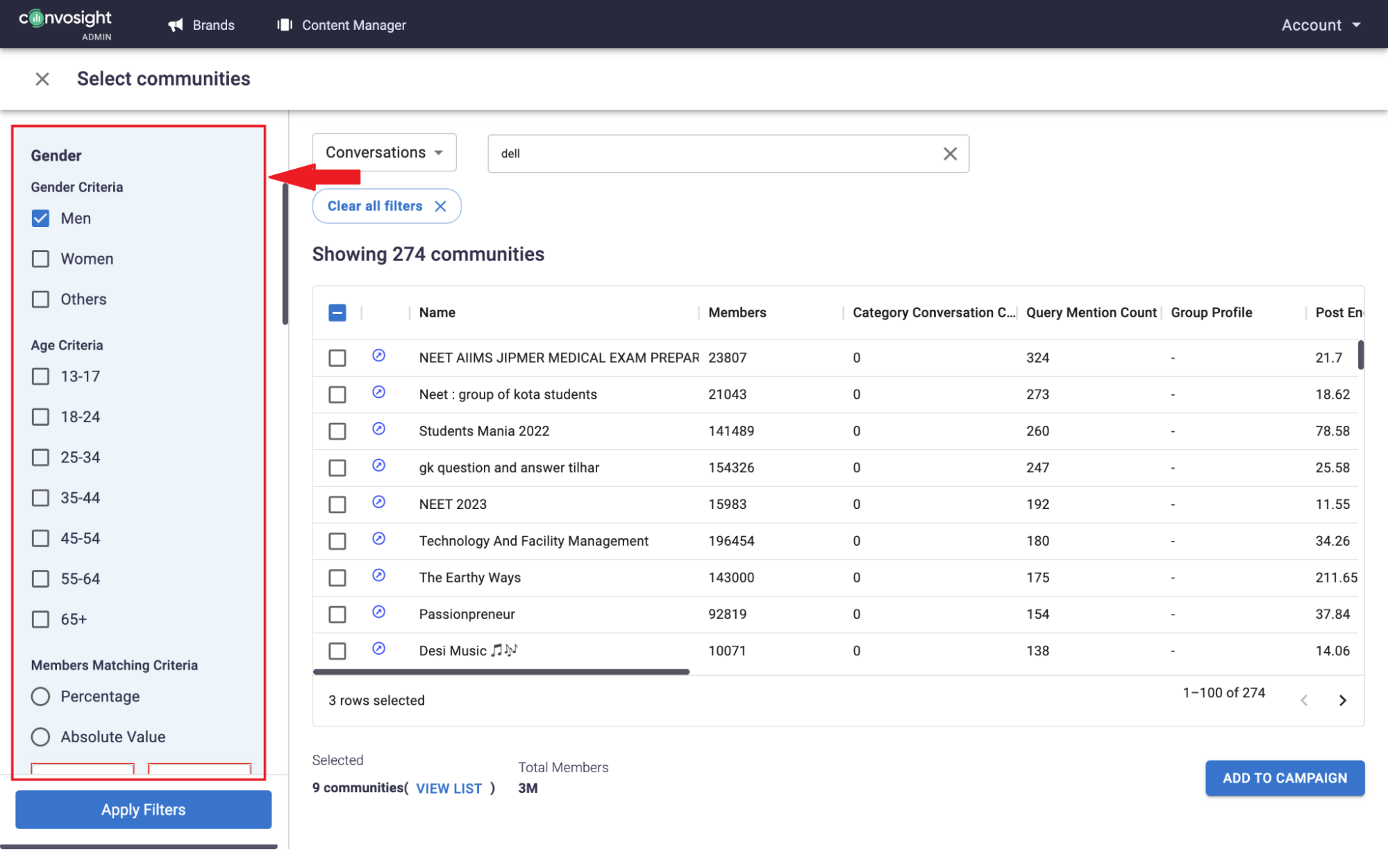
Task: Click the Content Manager icon
Action: [x=284, y=25]
